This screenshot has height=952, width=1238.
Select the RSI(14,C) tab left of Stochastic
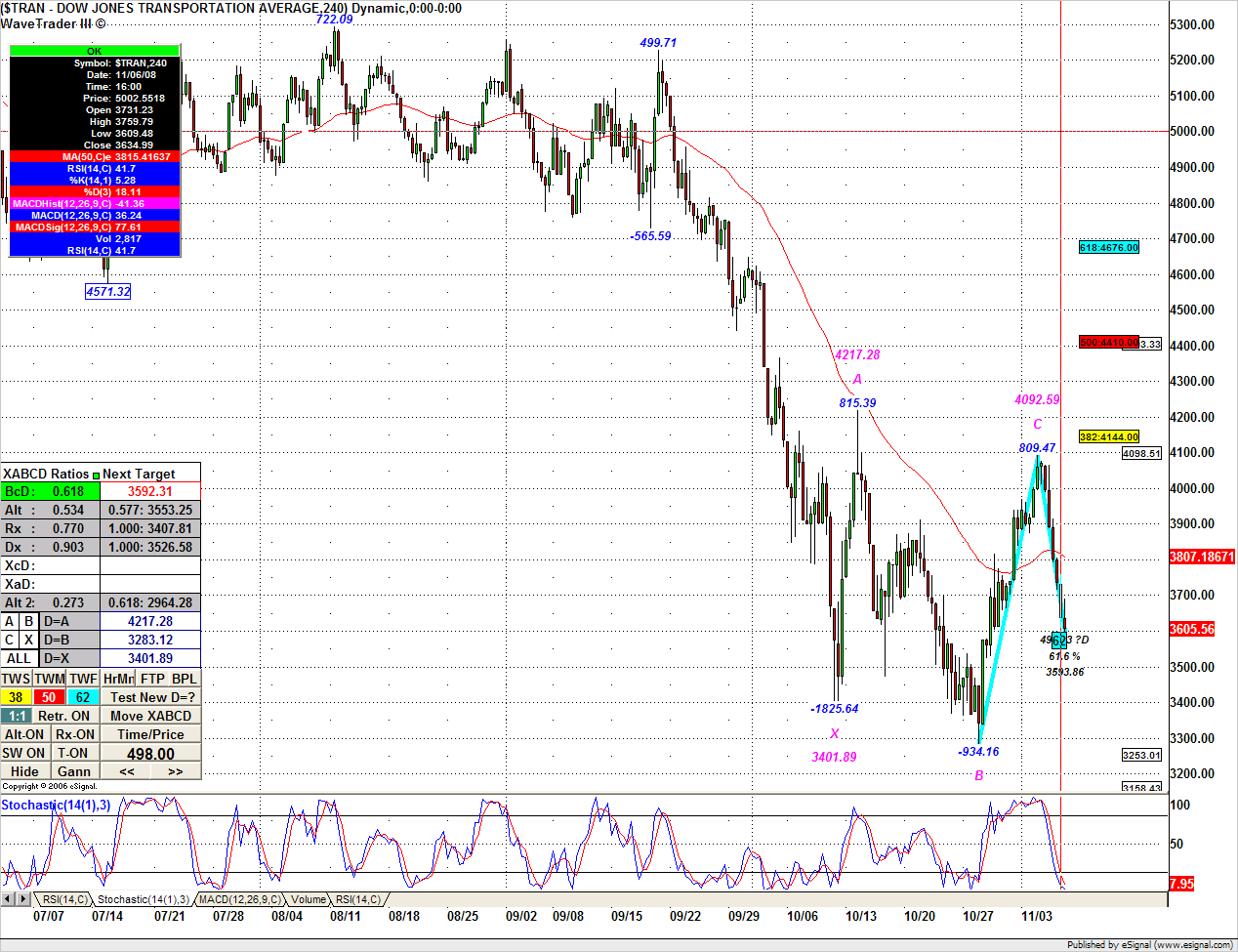pos(64,899)
